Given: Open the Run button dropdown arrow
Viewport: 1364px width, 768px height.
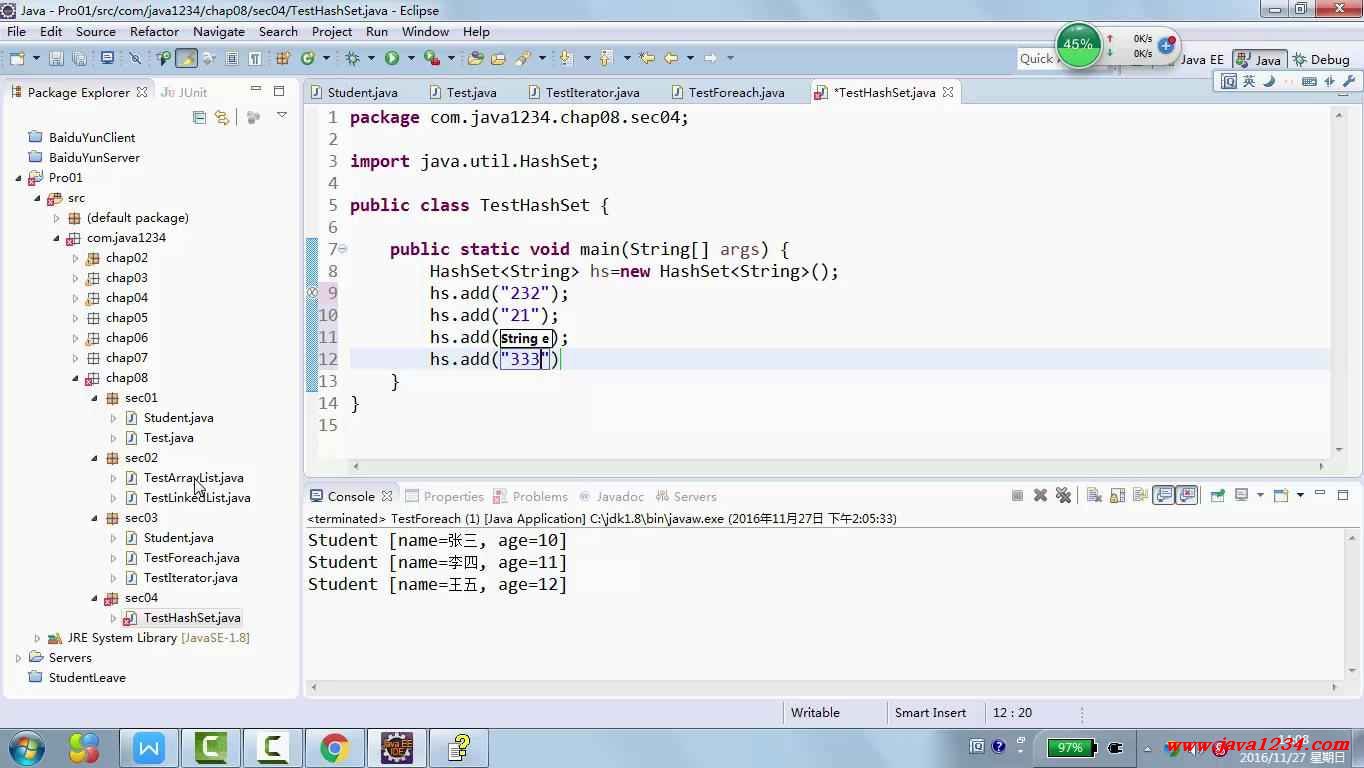Looking at the screenshot, I should pos(411,58).
